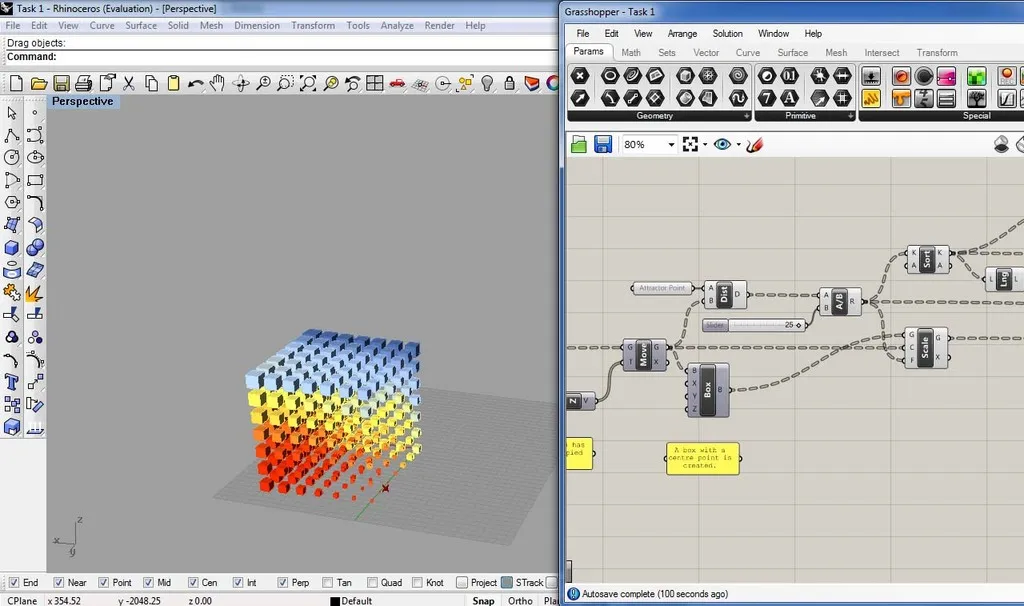The image size is (1024, 606).
Task: Toggle Grasshopper preview with eye icon
Action: (x=722, y=144)
